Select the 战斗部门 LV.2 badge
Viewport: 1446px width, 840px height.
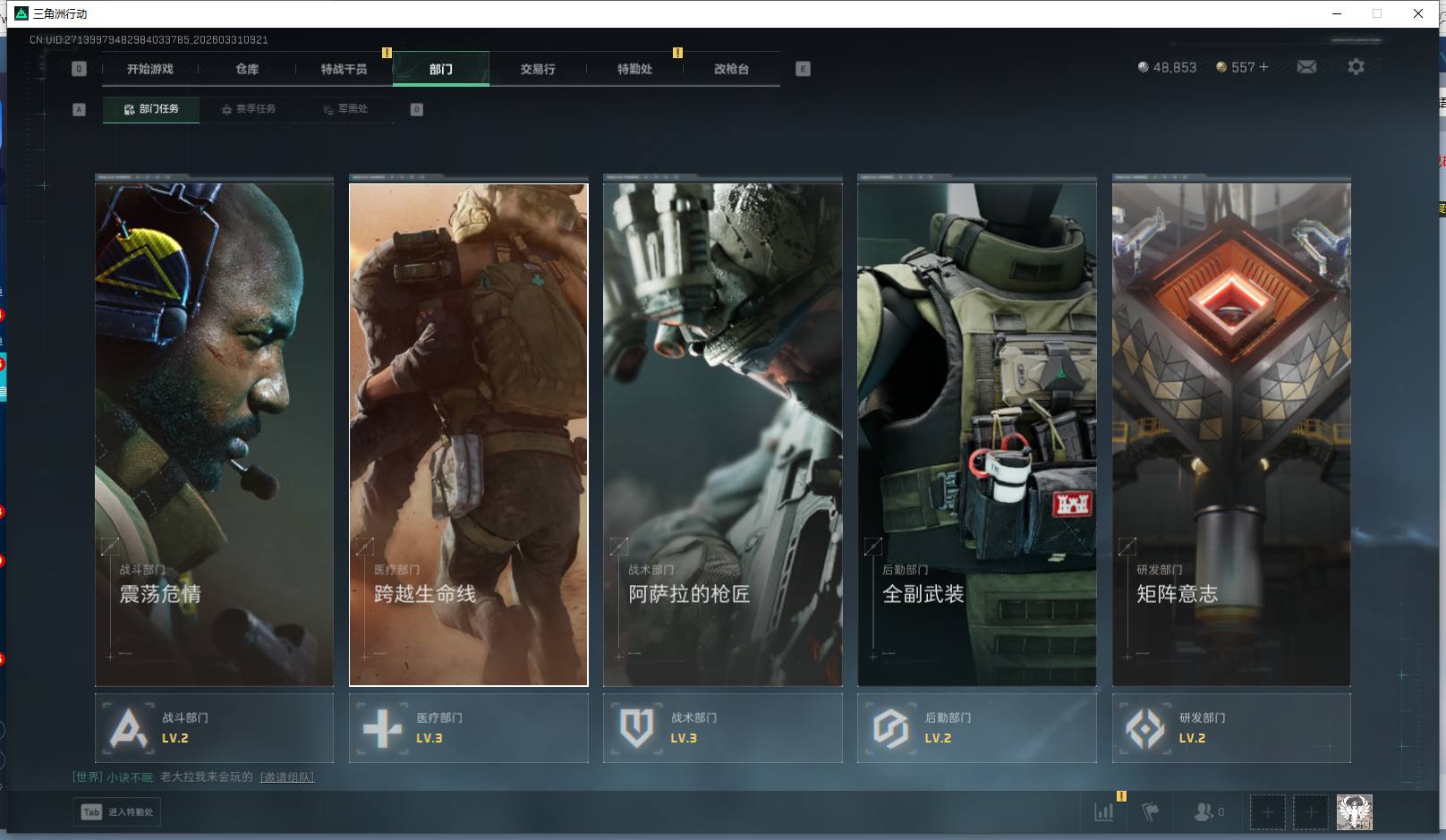coord(214,728)
